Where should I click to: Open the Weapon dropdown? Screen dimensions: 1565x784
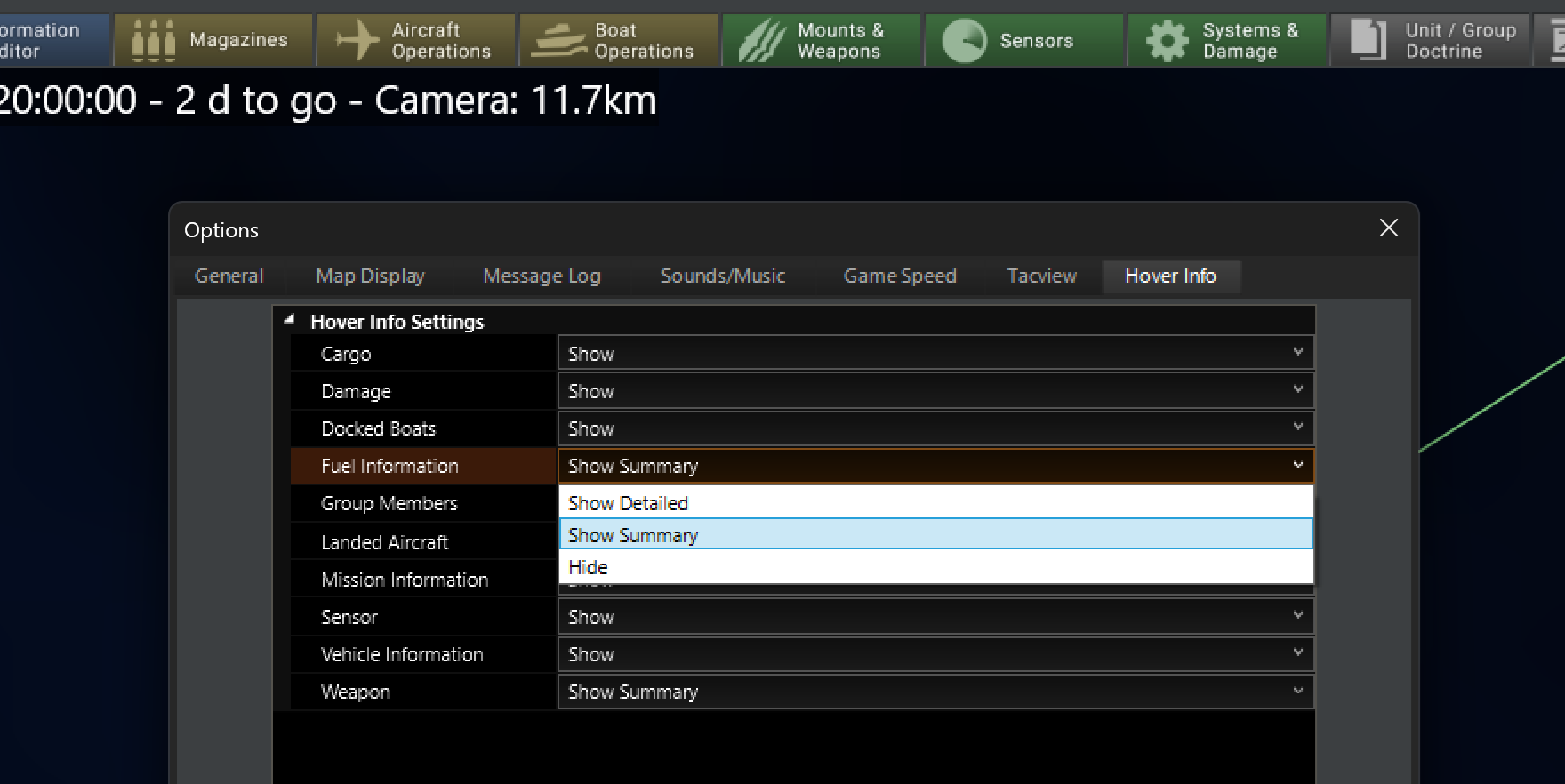pos(935,691)
